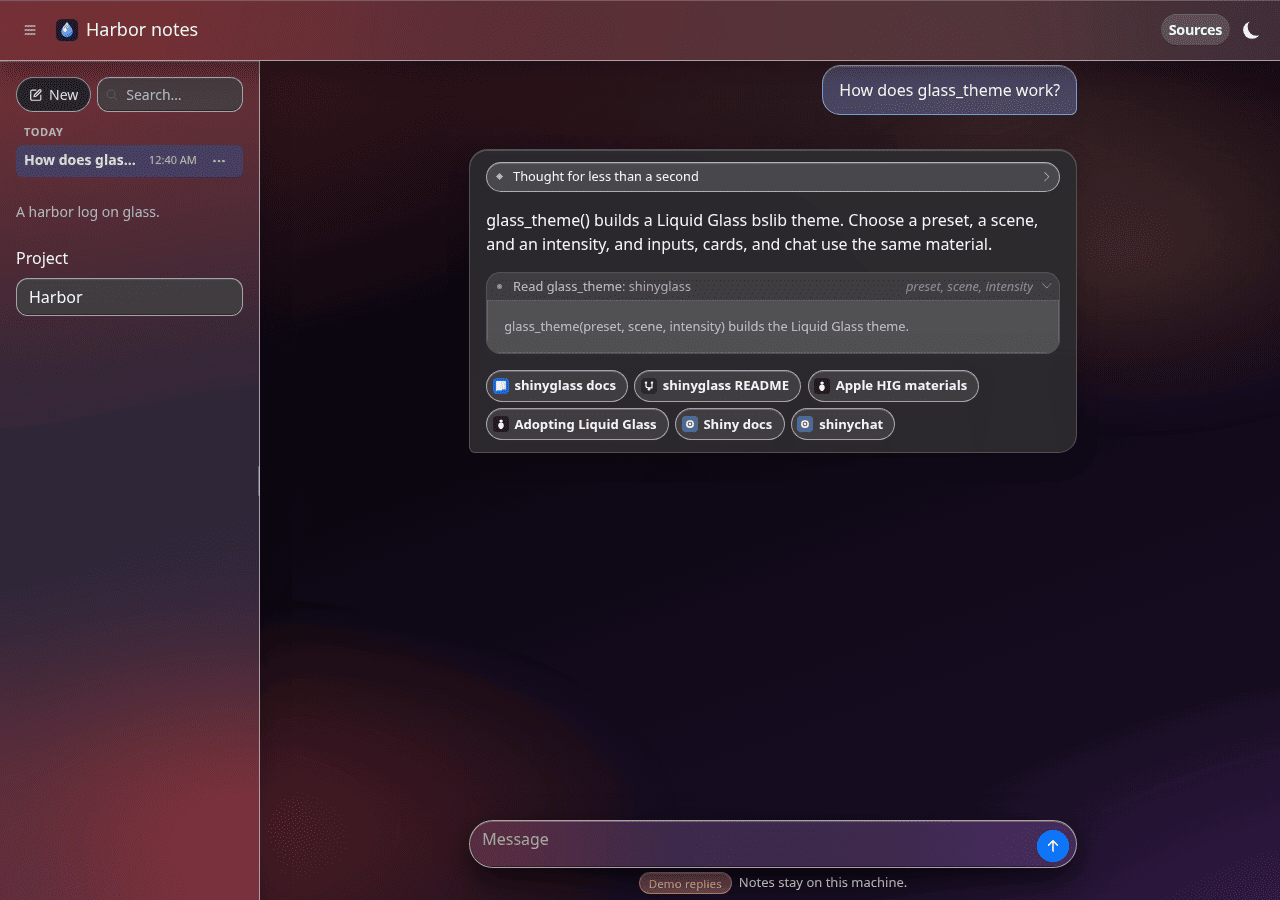
Task: Click the 'Harbor notes' title text
Action: coord(142,30)
